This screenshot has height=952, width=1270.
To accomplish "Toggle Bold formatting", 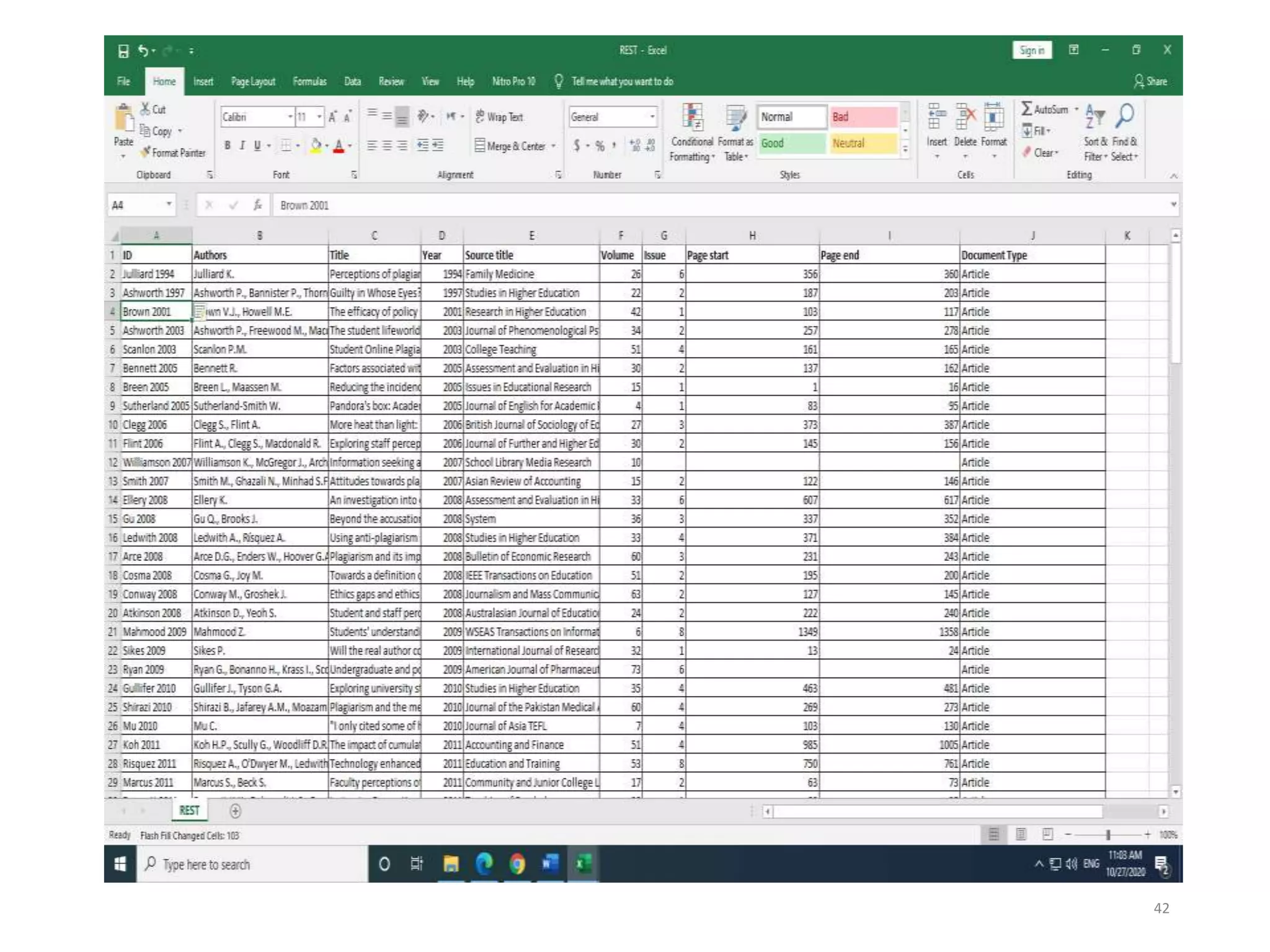I will (228, 146).
